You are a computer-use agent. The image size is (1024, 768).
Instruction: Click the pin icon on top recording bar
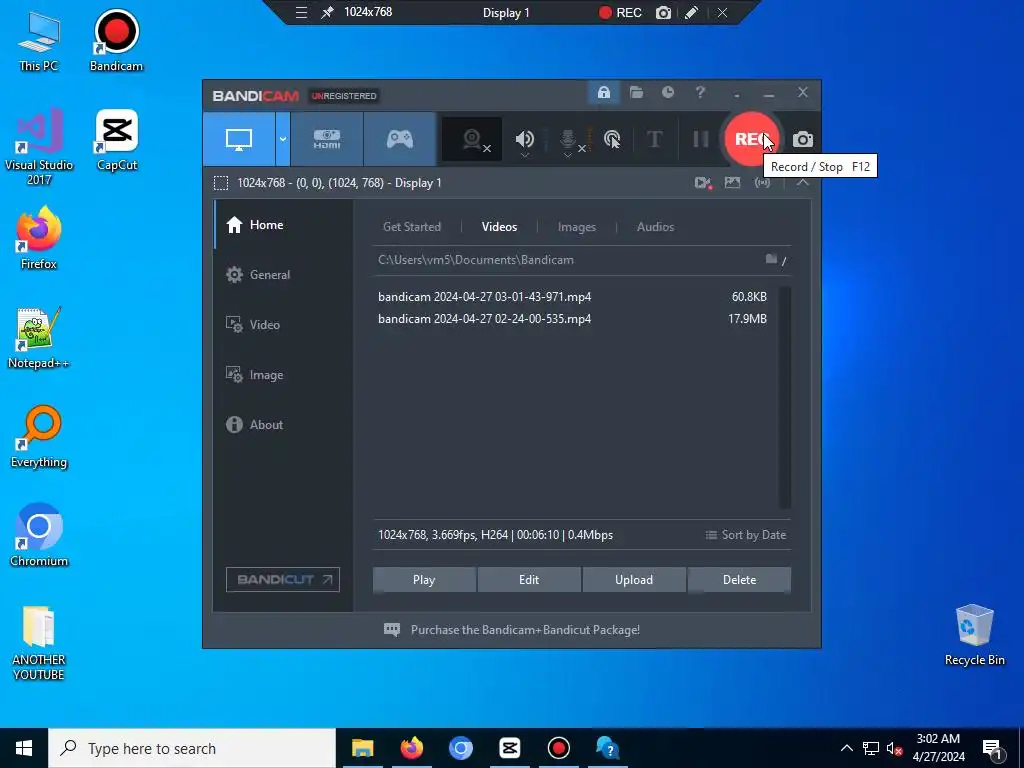click(x=327, y=12)
